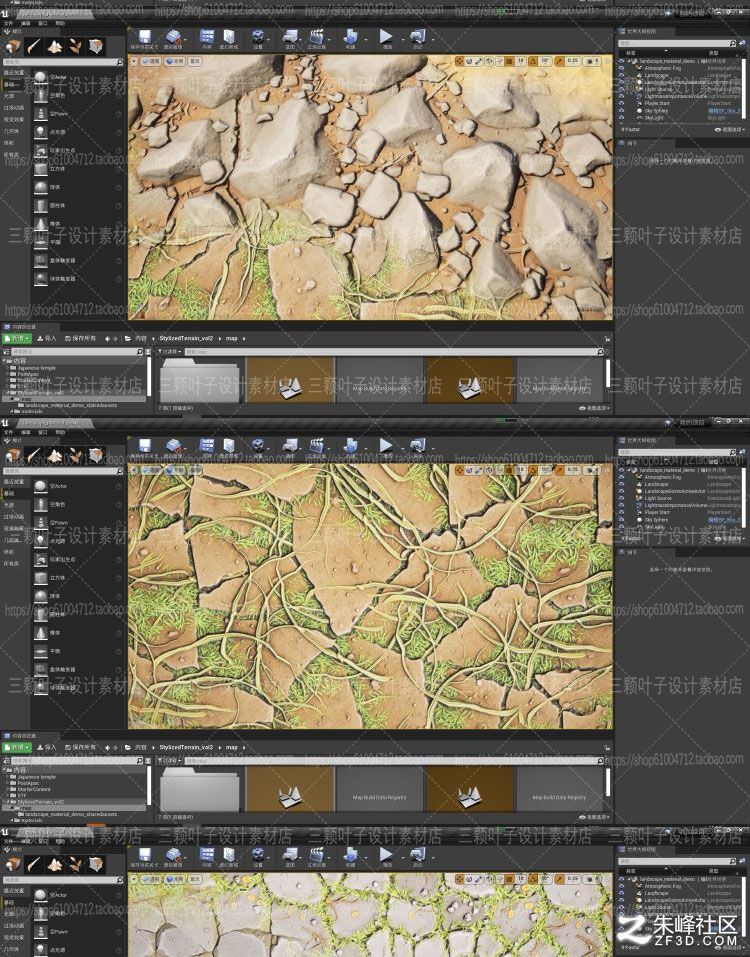Select scale gizmo tool in top viewport
Image resolution: width=750 pixels, height=957 pixels.
click(479, 61)
